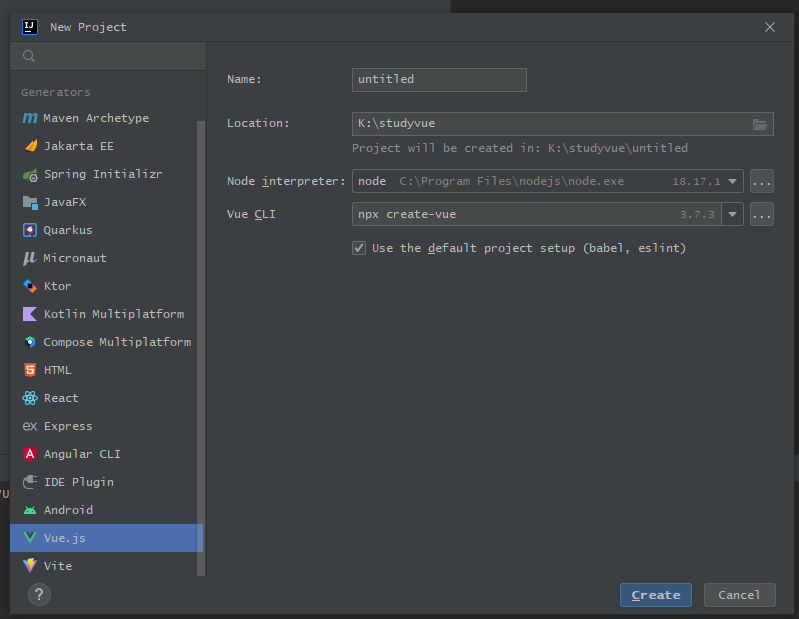This screenshot has height=619, width=799.
Task: Click the 'Location:' label
Action: 258,123
